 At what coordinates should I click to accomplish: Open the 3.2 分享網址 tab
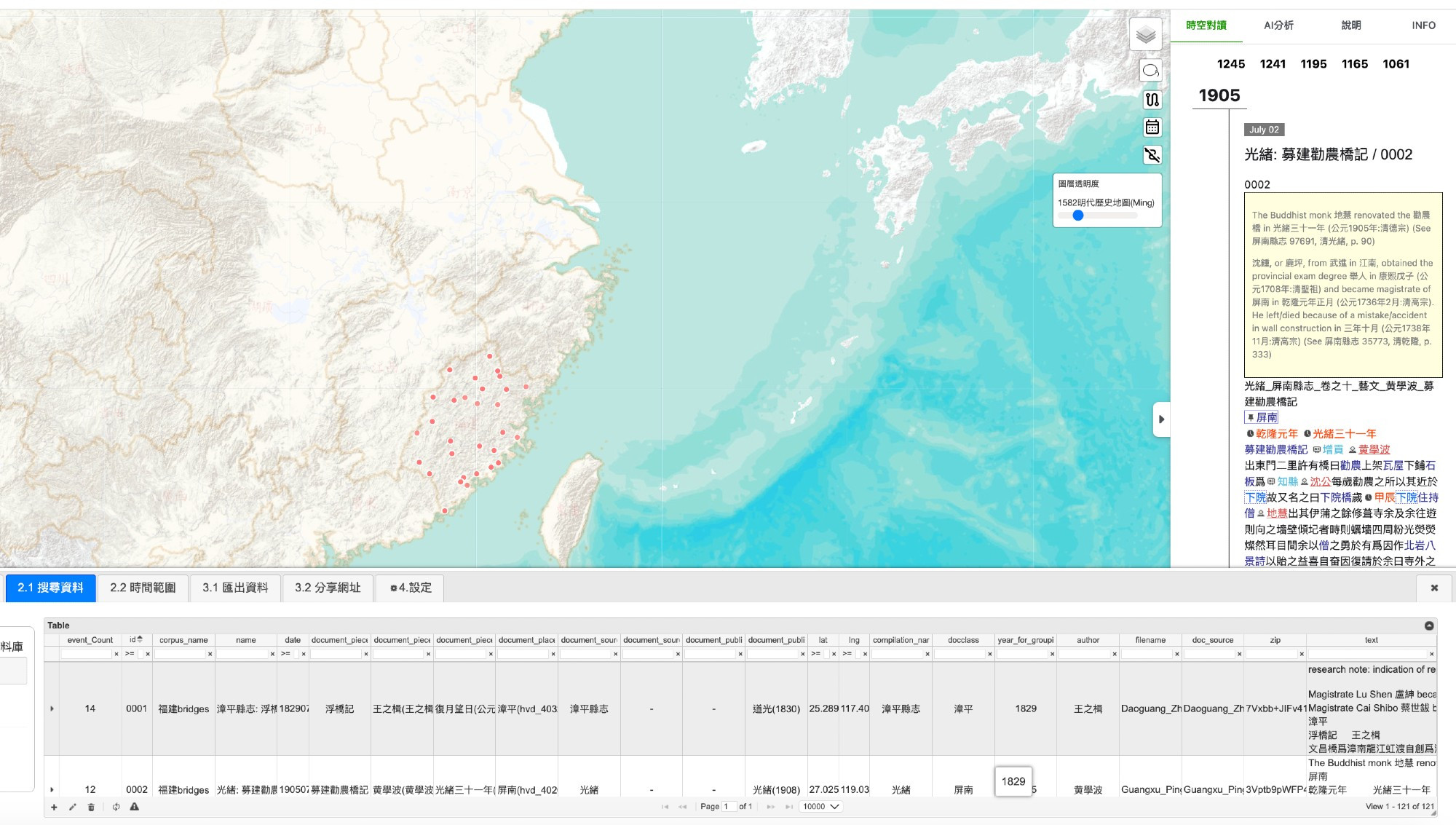point(328,588)
